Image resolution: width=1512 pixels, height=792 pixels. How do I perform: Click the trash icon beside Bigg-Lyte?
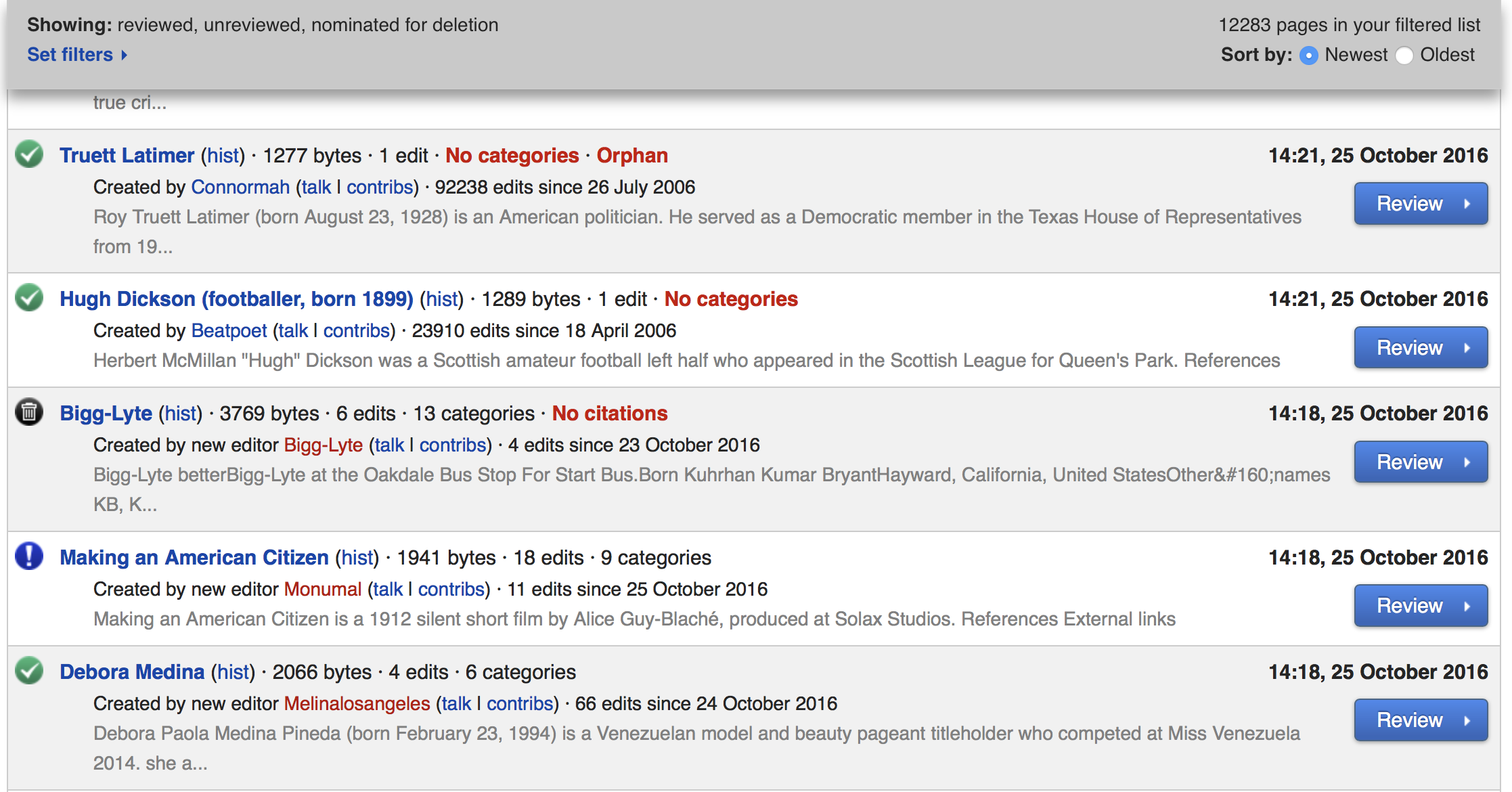(x=29, y=412)
